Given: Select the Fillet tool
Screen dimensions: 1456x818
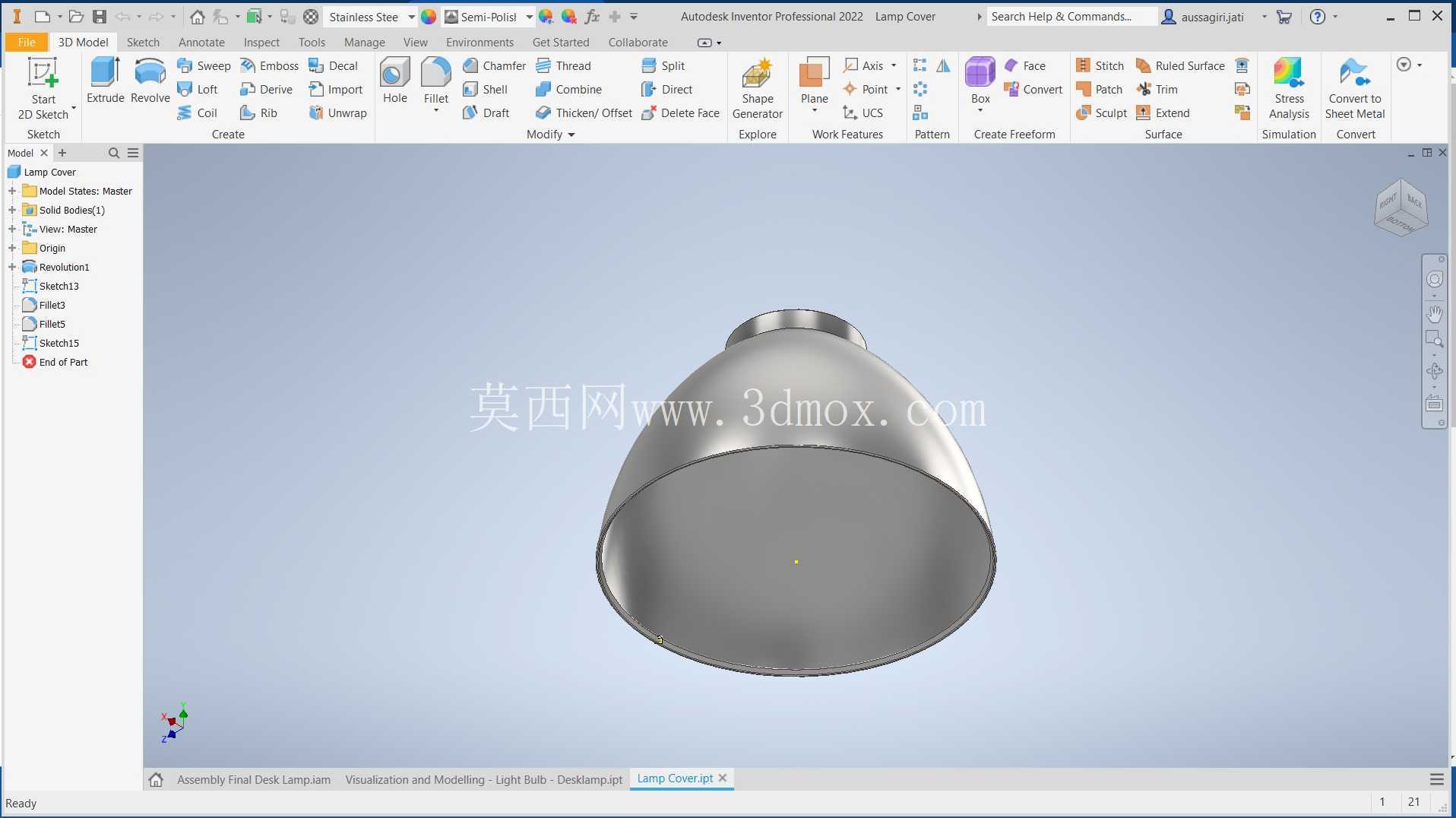Looking at the screenshot, I should [435, 81].
